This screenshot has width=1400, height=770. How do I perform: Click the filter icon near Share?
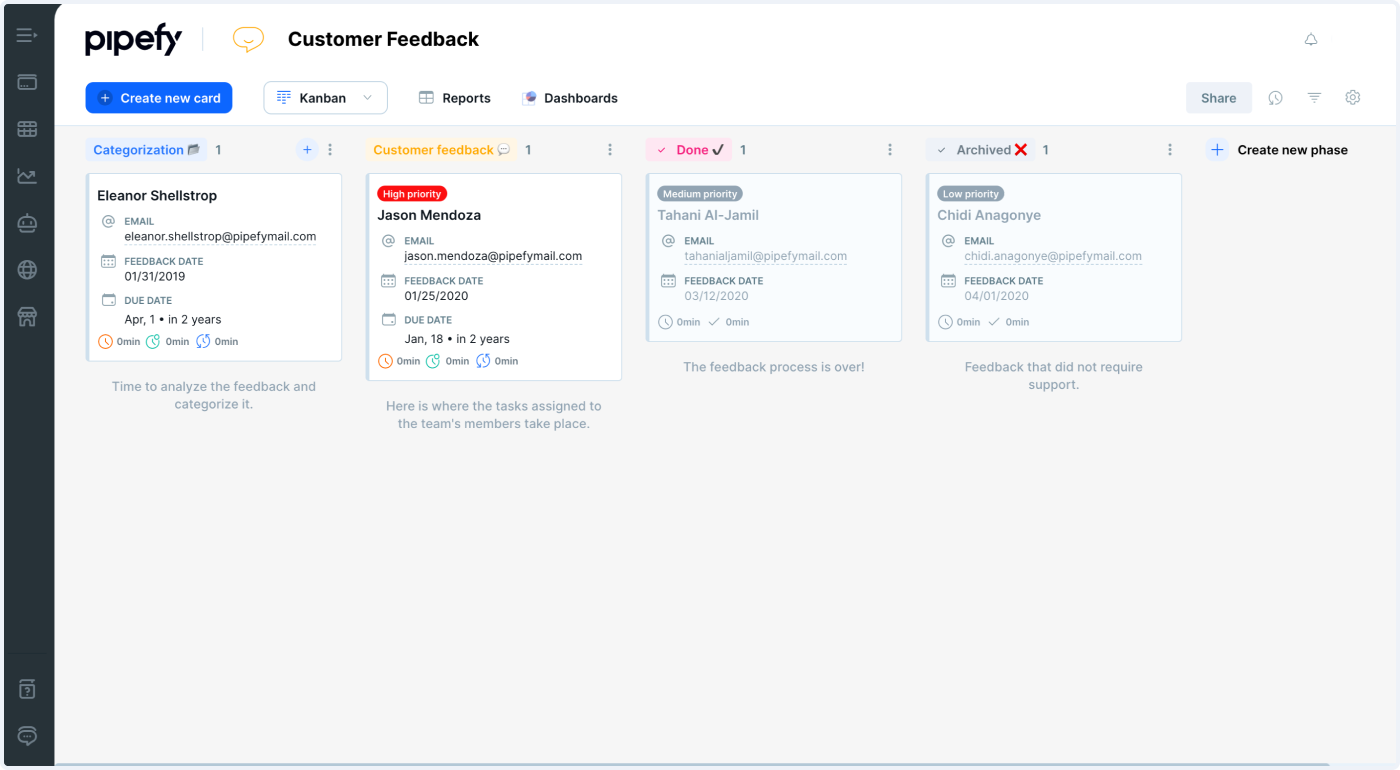pyautogui.click(x=1314, y=97)
